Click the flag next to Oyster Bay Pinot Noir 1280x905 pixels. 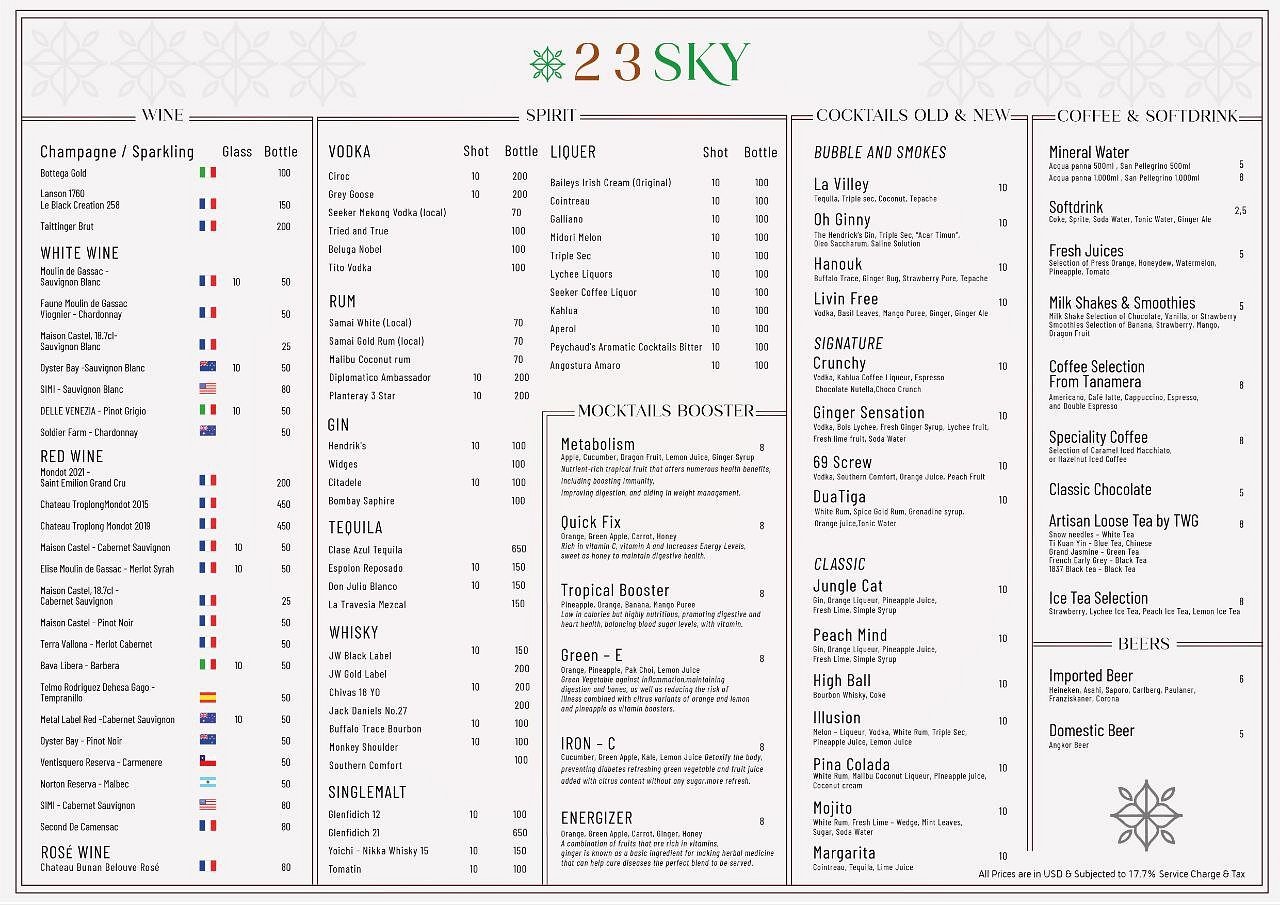(207, 740)
